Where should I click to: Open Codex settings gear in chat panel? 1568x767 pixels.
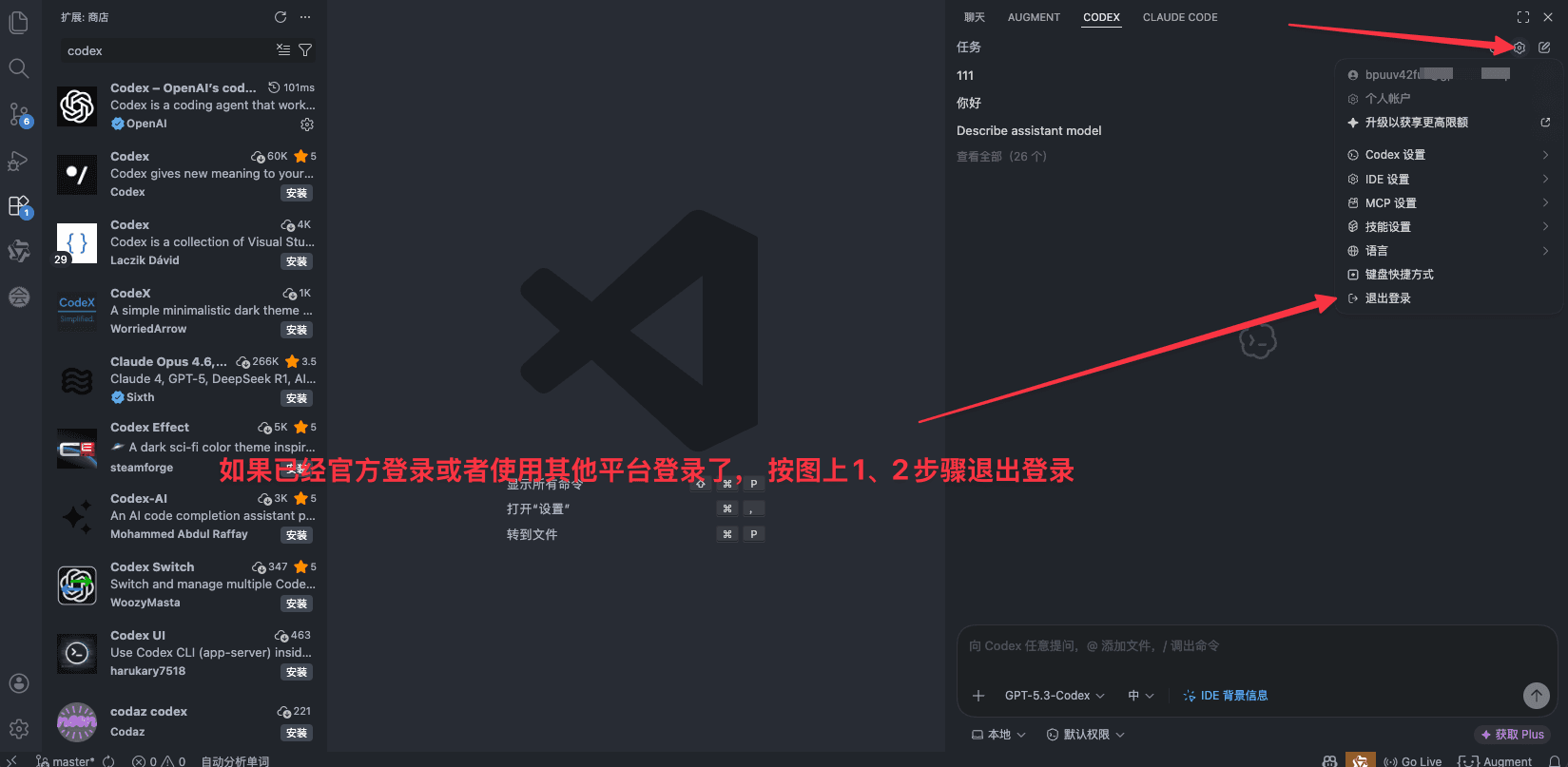coord(1520,48)
